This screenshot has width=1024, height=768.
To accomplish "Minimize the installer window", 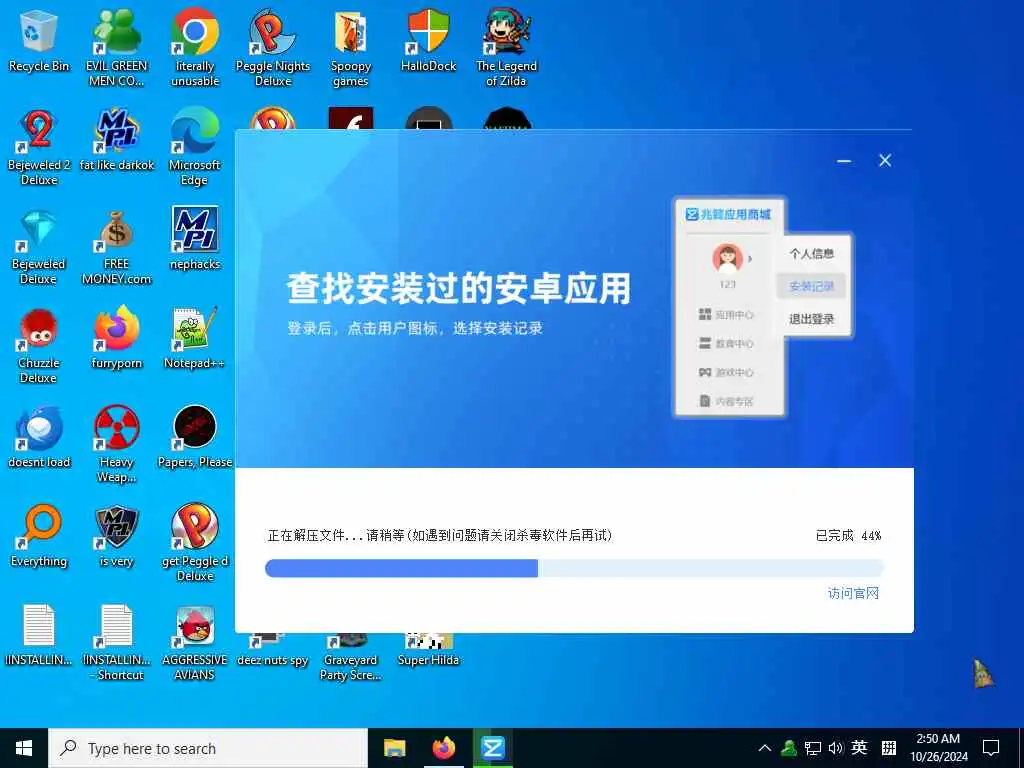I will click(844, 161).
